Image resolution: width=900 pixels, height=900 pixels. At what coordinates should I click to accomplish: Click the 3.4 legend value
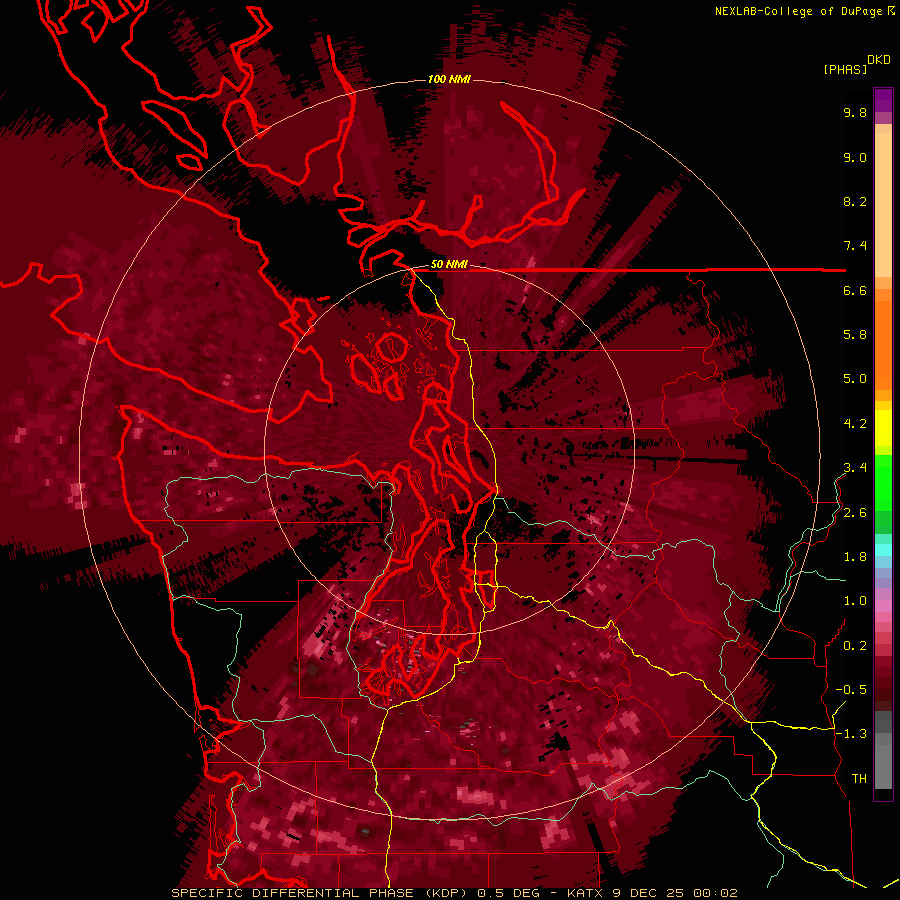click(855, 467)
